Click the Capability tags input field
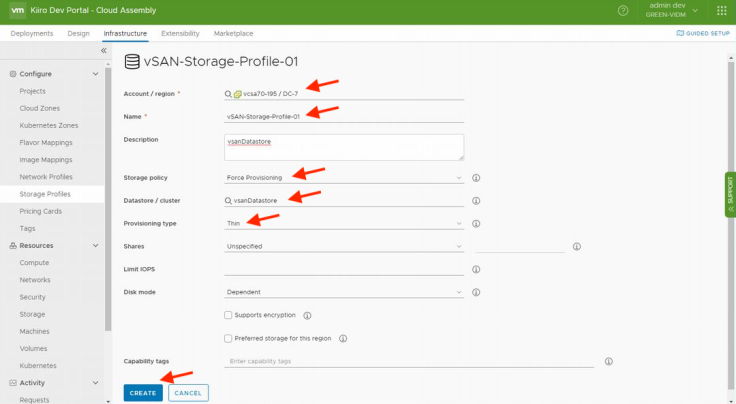This screenshot has width=736, height=404. [x=409, y=361]
